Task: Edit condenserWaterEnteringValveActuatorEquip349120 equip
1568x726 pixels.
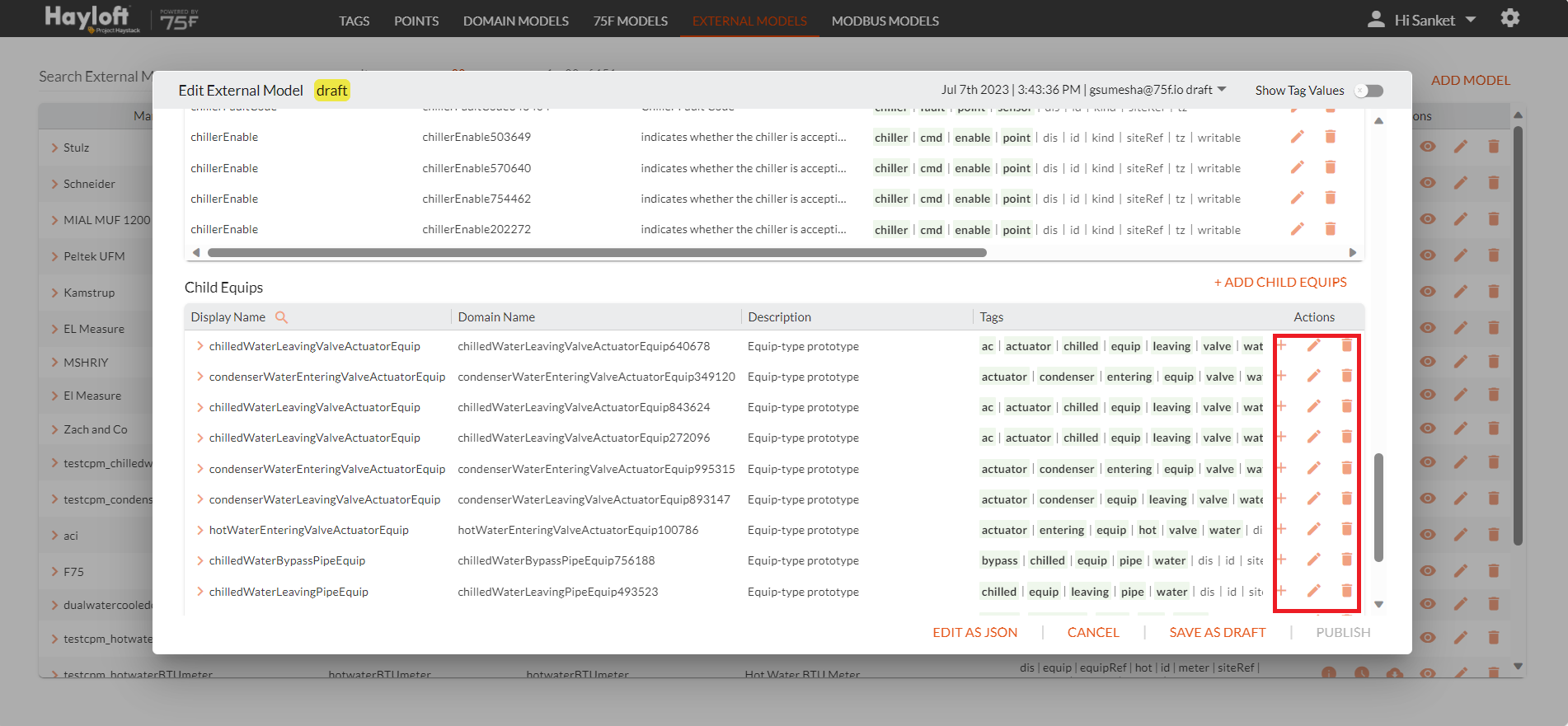Action: 1314,376
